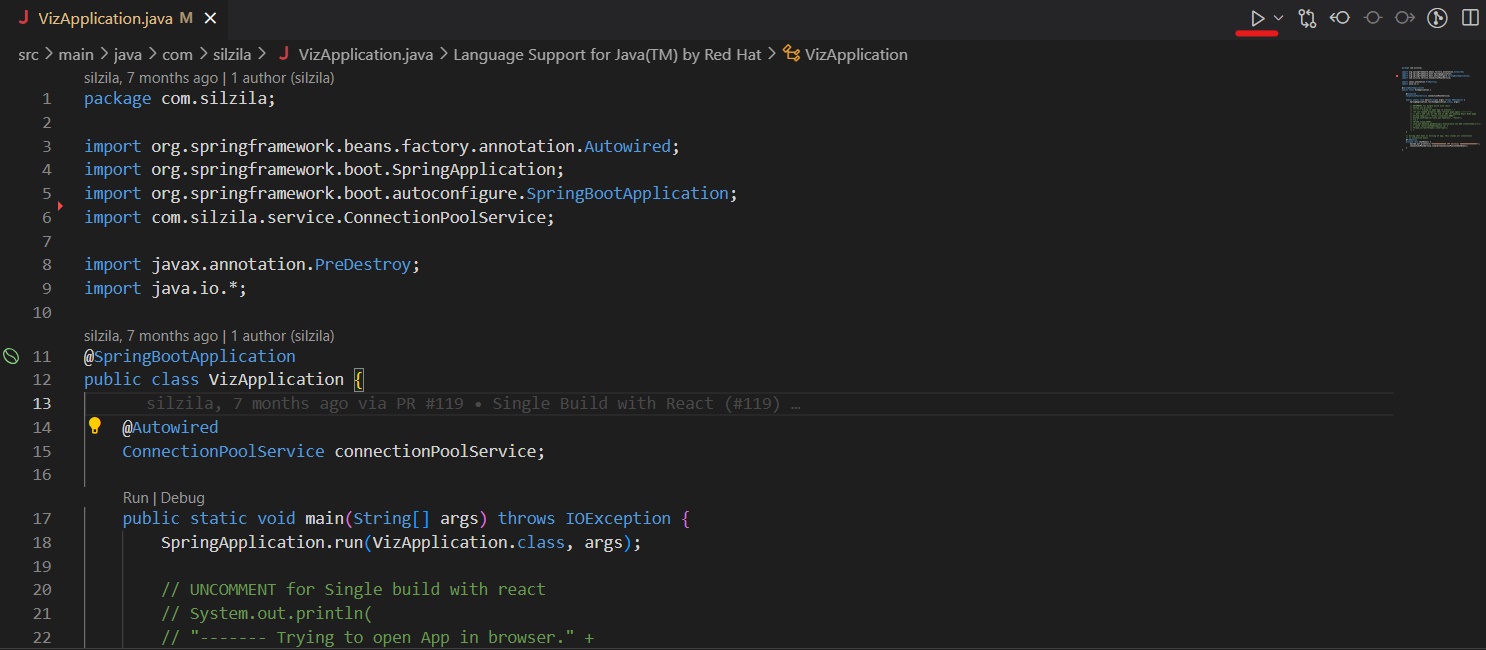Viewport: 1486px width, 650px height.
Task: Click the gutter icon beside line 11
Action: pos(12,356)
